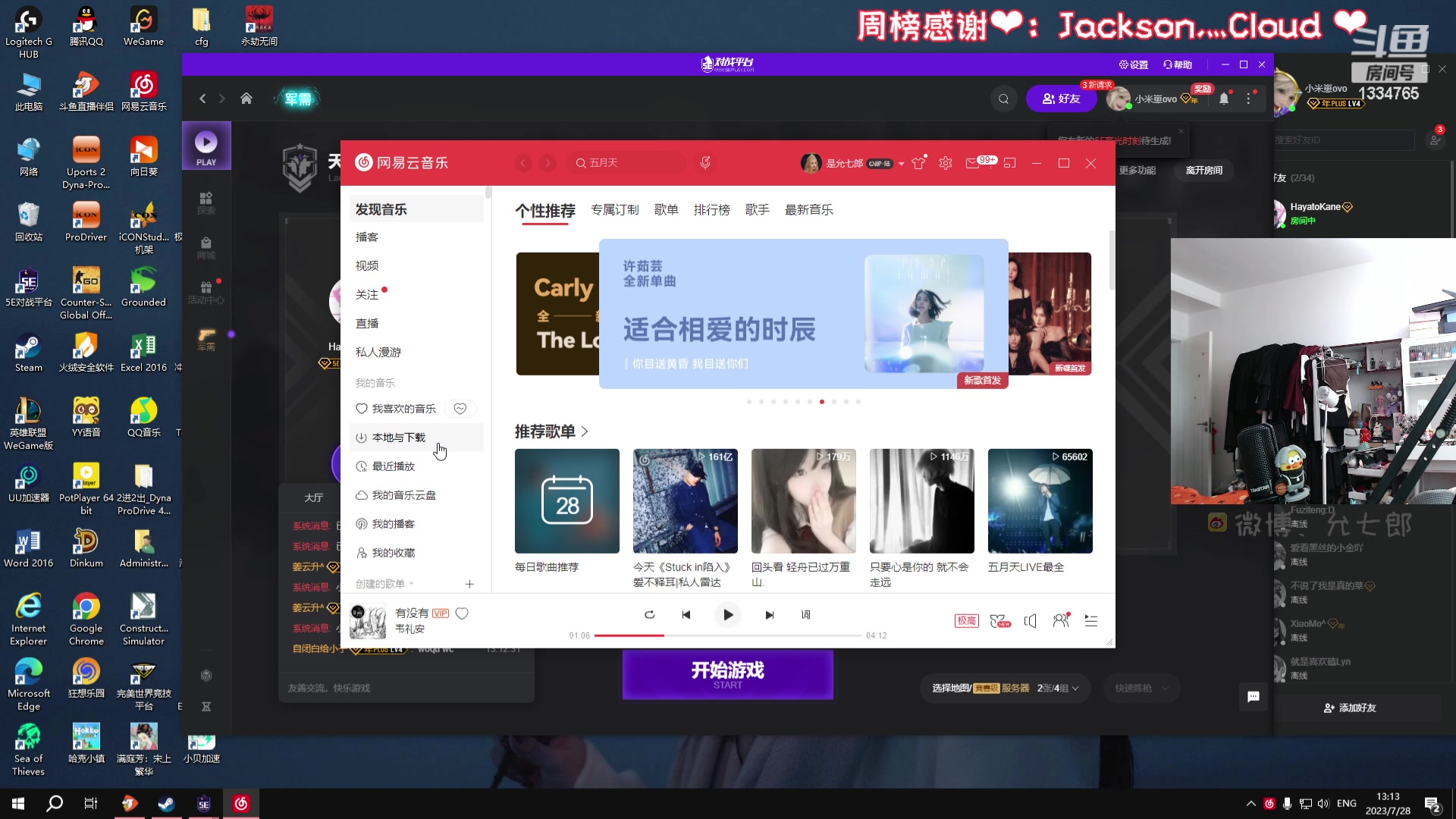Toggle the lyrics (词) display

tap(805, 615)
